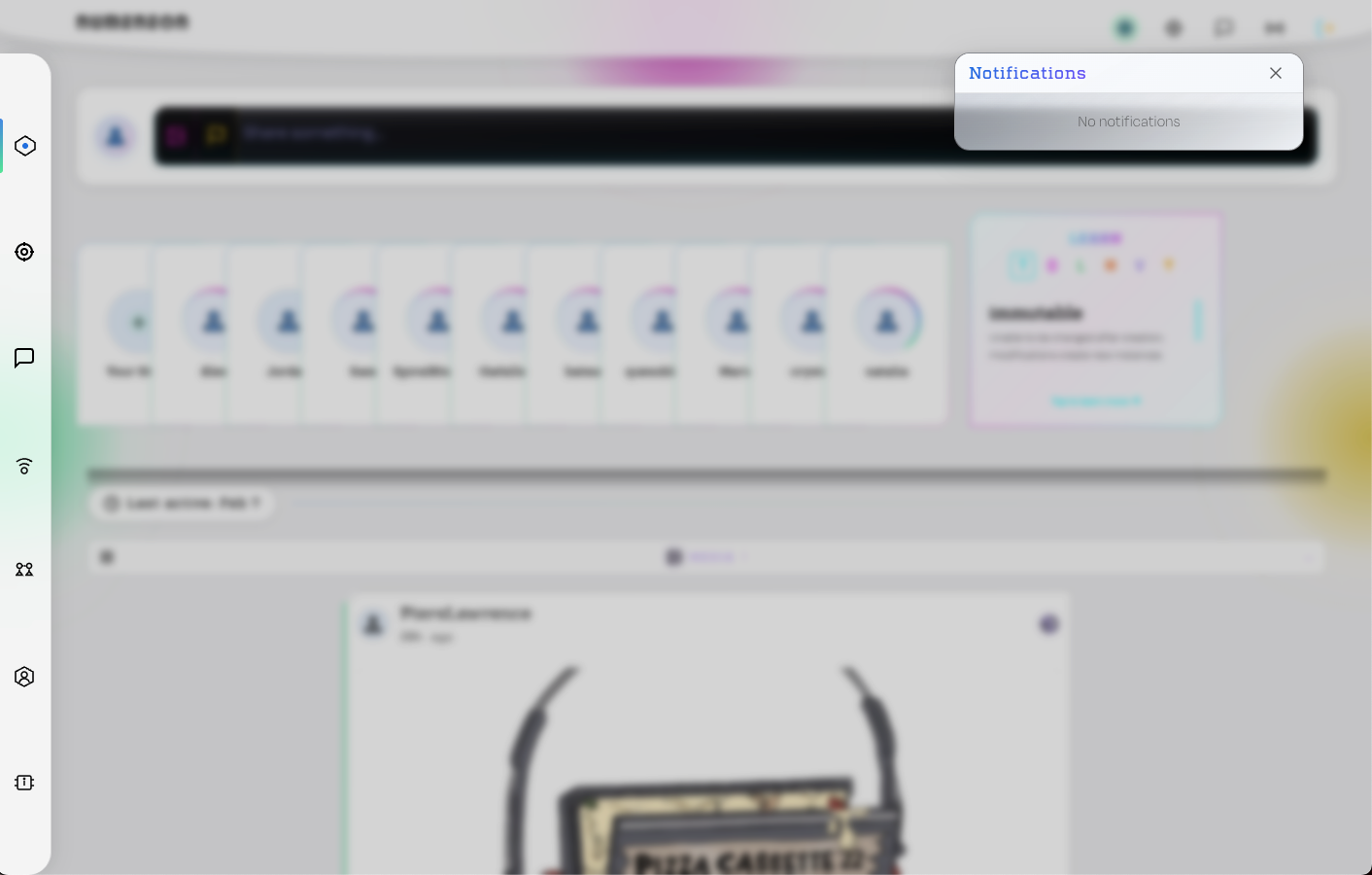Click the green circular top bar icon

(1124, 28)
